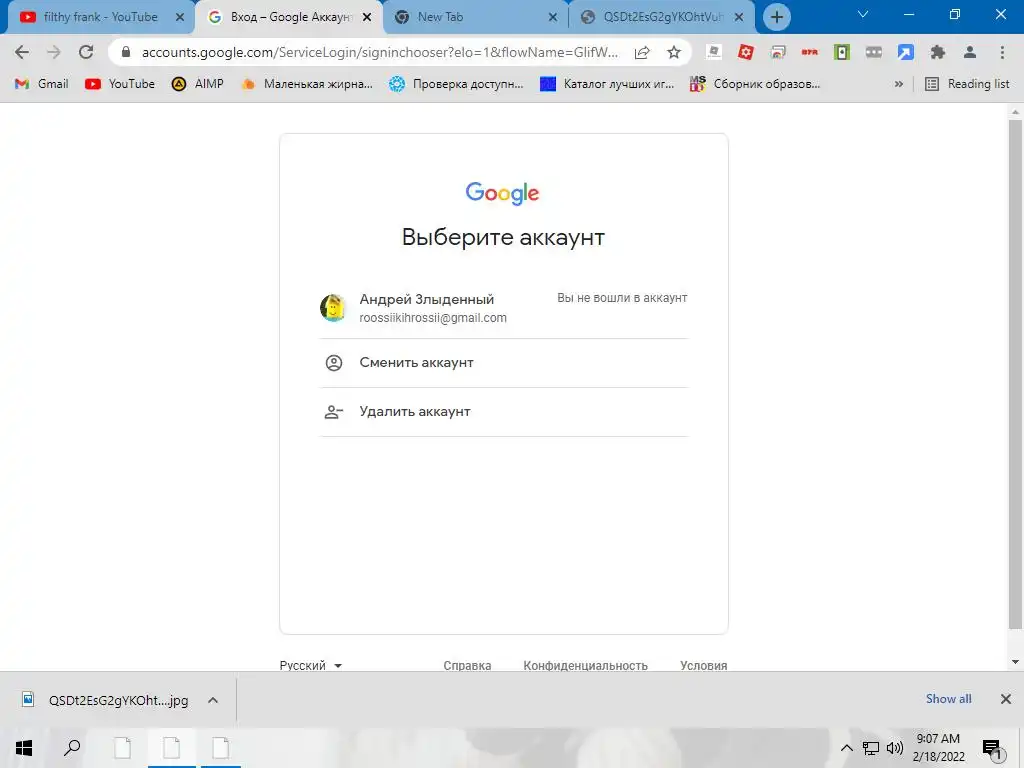Open the Условия link
1024x768 pixels.
[703, 665]
